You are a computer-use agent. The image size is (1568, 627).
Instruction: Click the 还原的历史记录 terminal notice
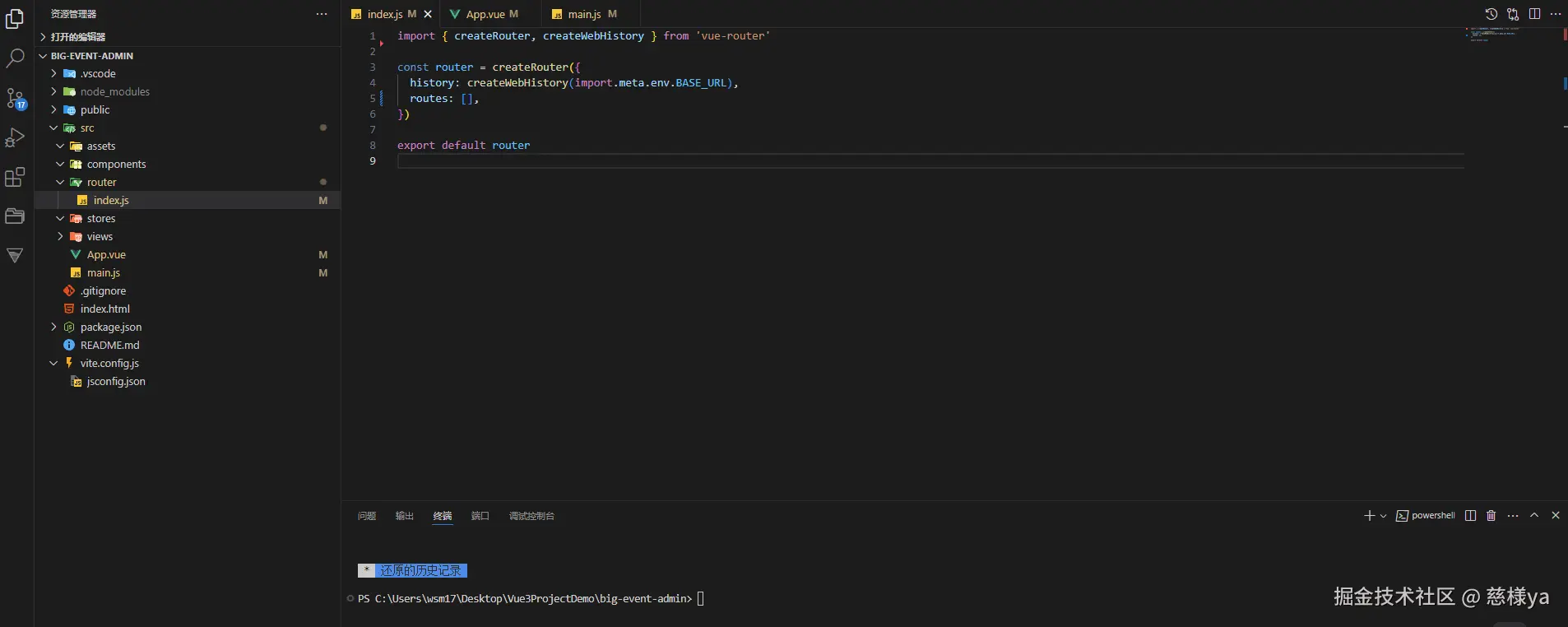click(413, 570)
